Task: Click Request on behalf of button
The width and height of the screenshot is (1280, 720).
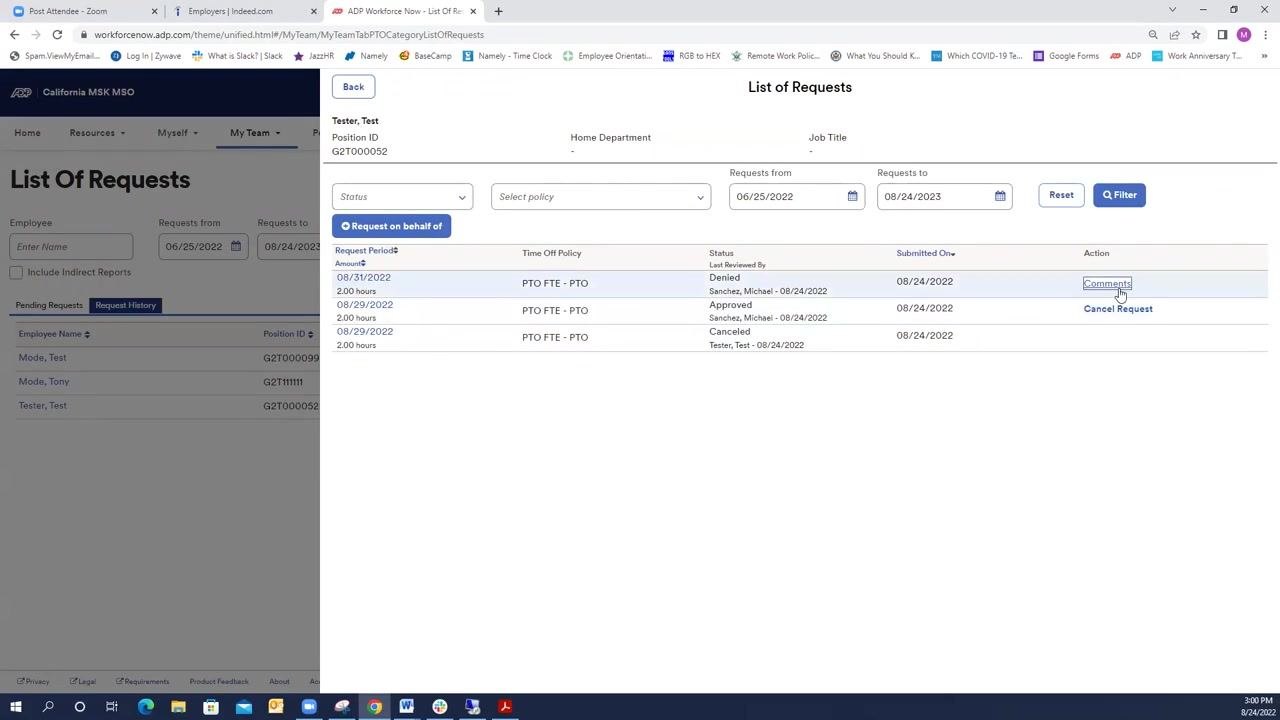Action: (391, 226)
